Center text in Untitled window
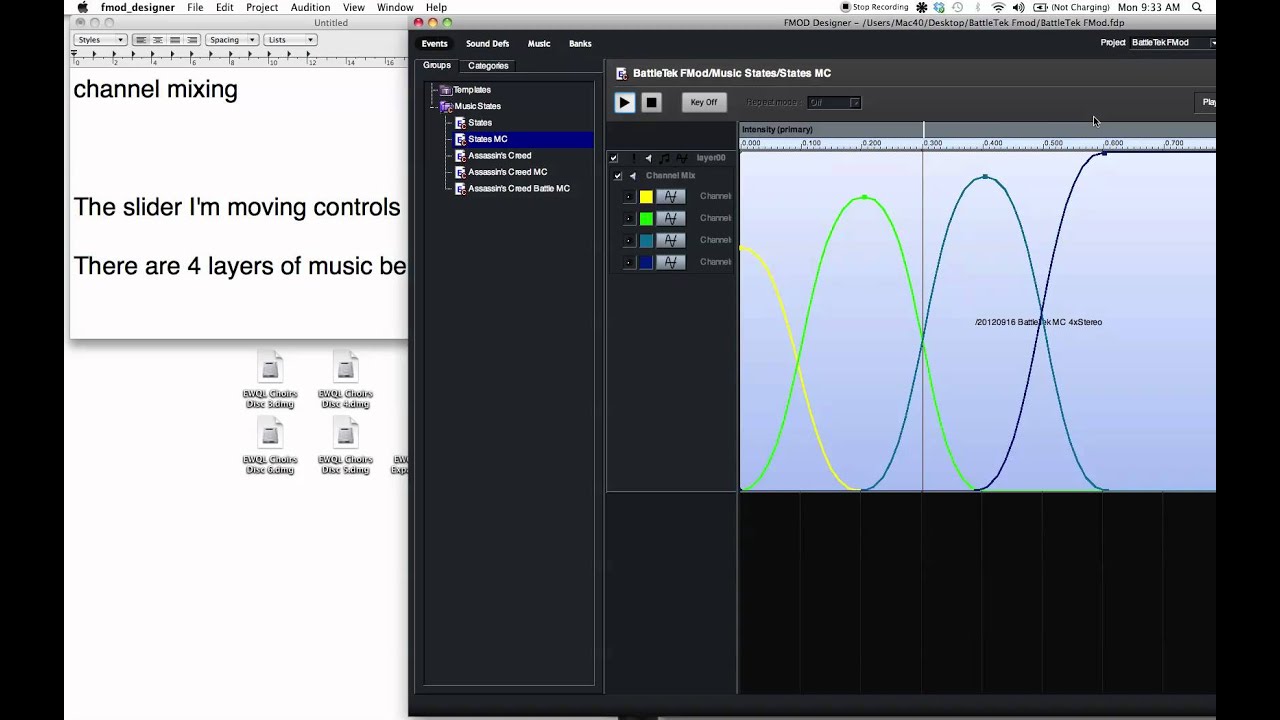The width and height of the screenshot is (1280, 720). pos(158,40)
